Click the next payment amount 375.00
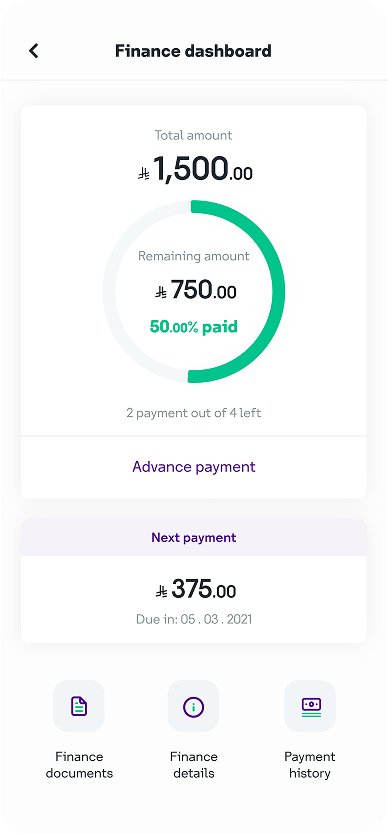Viewport: 388px width, 834px height. (x=195, y=589)
